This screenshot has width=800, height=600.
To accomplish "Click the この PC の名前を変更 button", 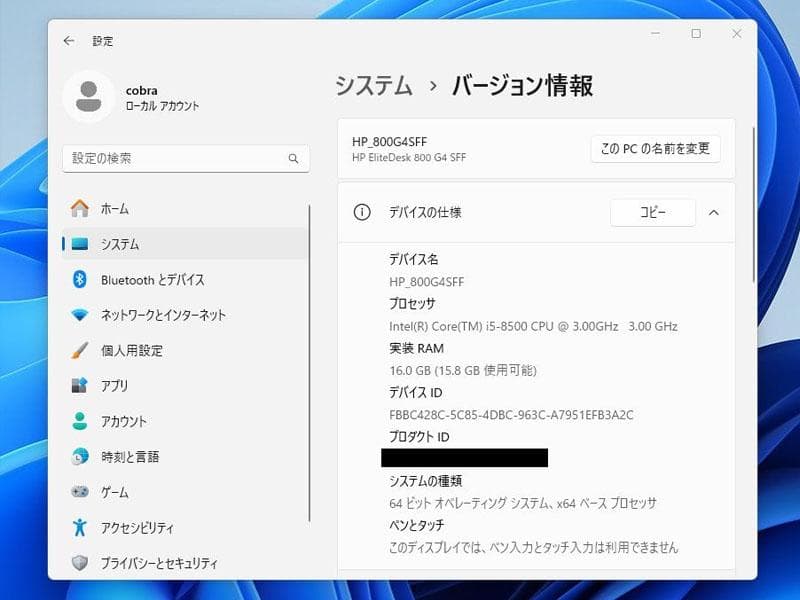I will [655, 149].
